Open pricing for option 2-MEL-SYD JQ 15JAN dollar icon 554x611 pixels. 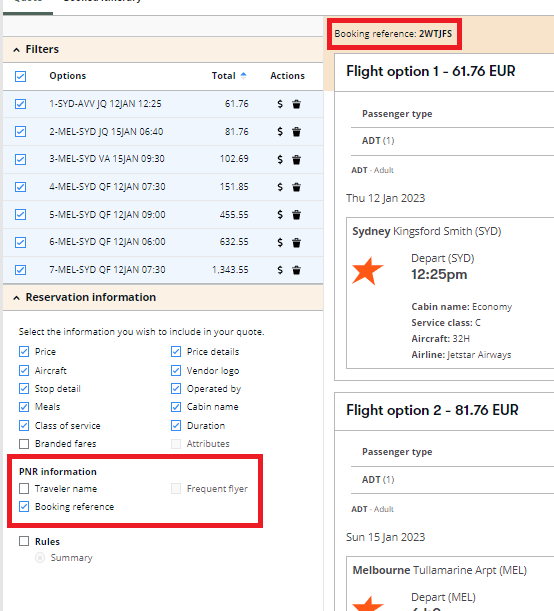pos(280,132)
